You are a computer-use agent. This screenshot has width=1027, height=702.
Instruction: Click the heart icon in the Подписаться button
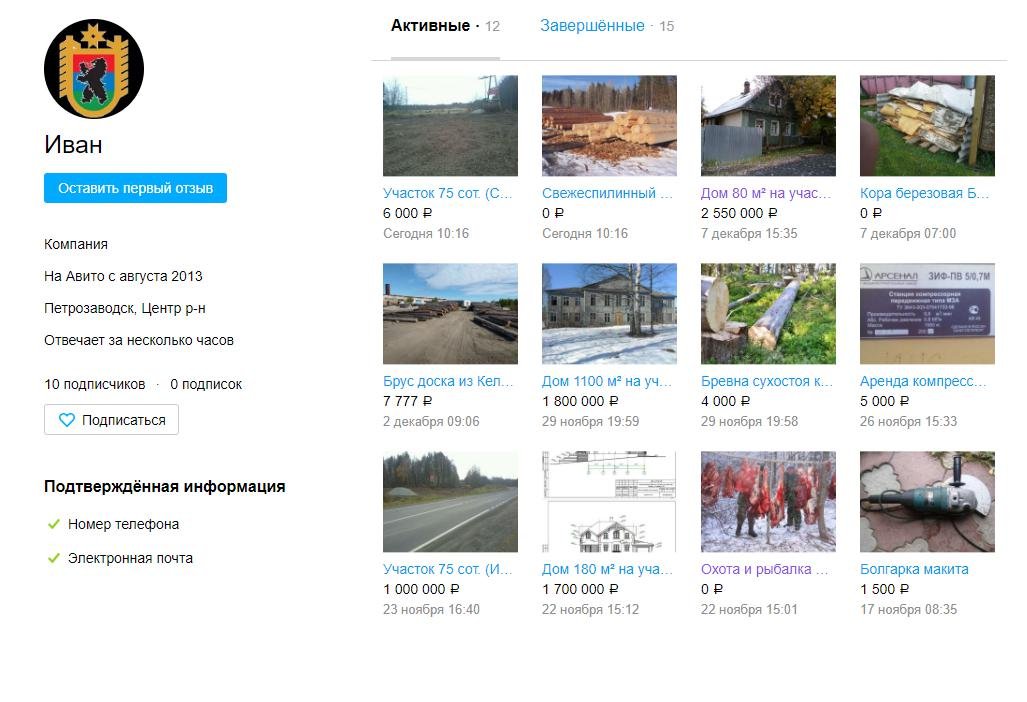pos(67,420)
